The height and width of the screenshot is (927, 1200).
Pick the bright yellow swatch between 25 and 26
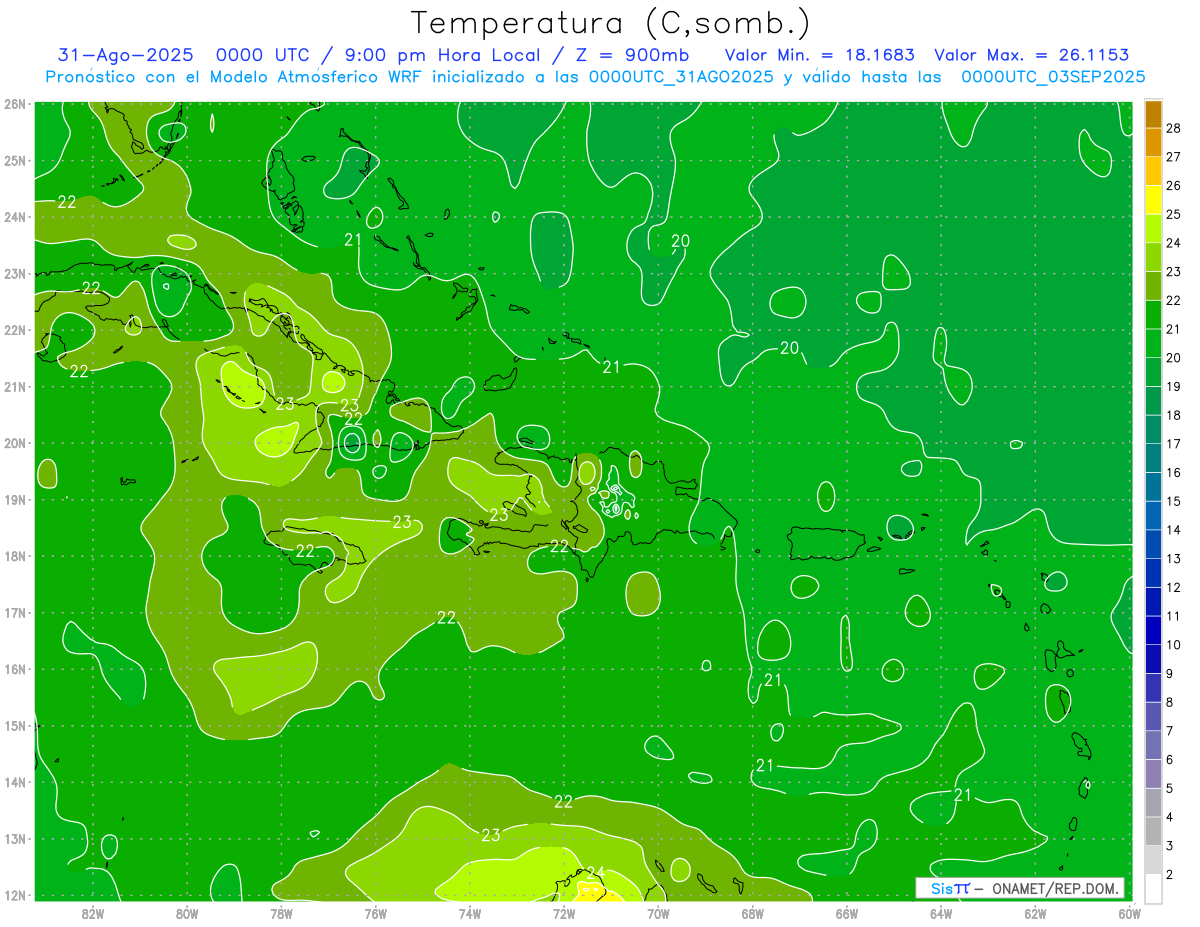[x=1153, y=200]
